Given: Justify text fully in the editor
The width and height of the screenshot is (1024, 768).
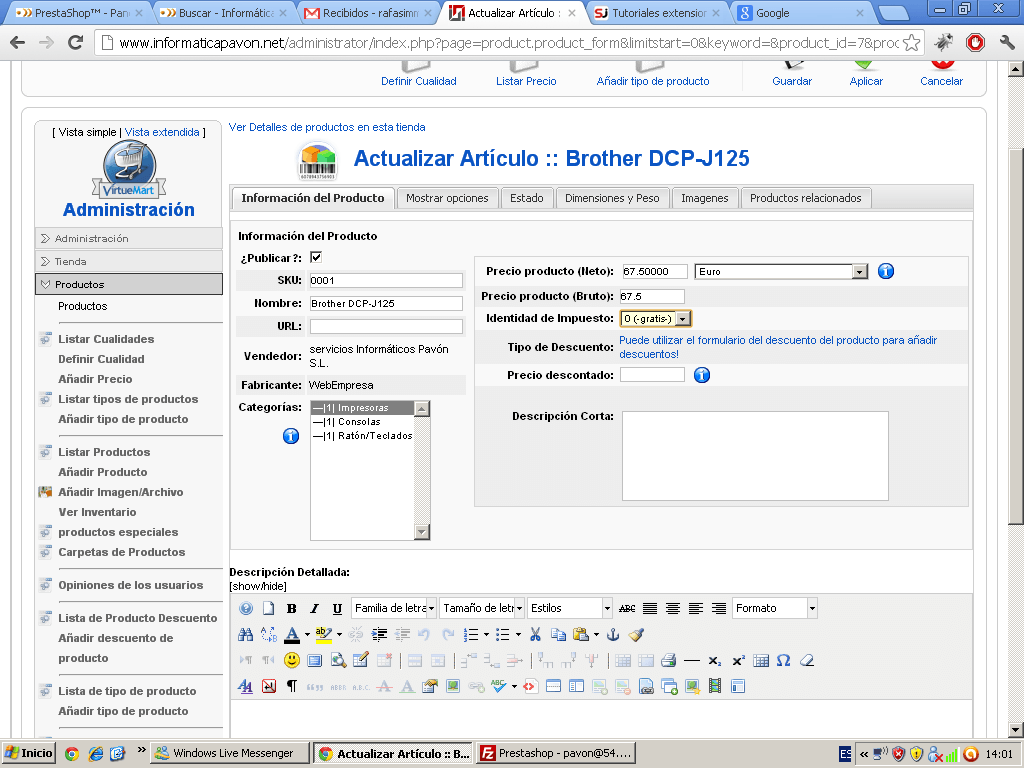Looking at the screenshot, I should pyautogui.click(x=650, y=609).
